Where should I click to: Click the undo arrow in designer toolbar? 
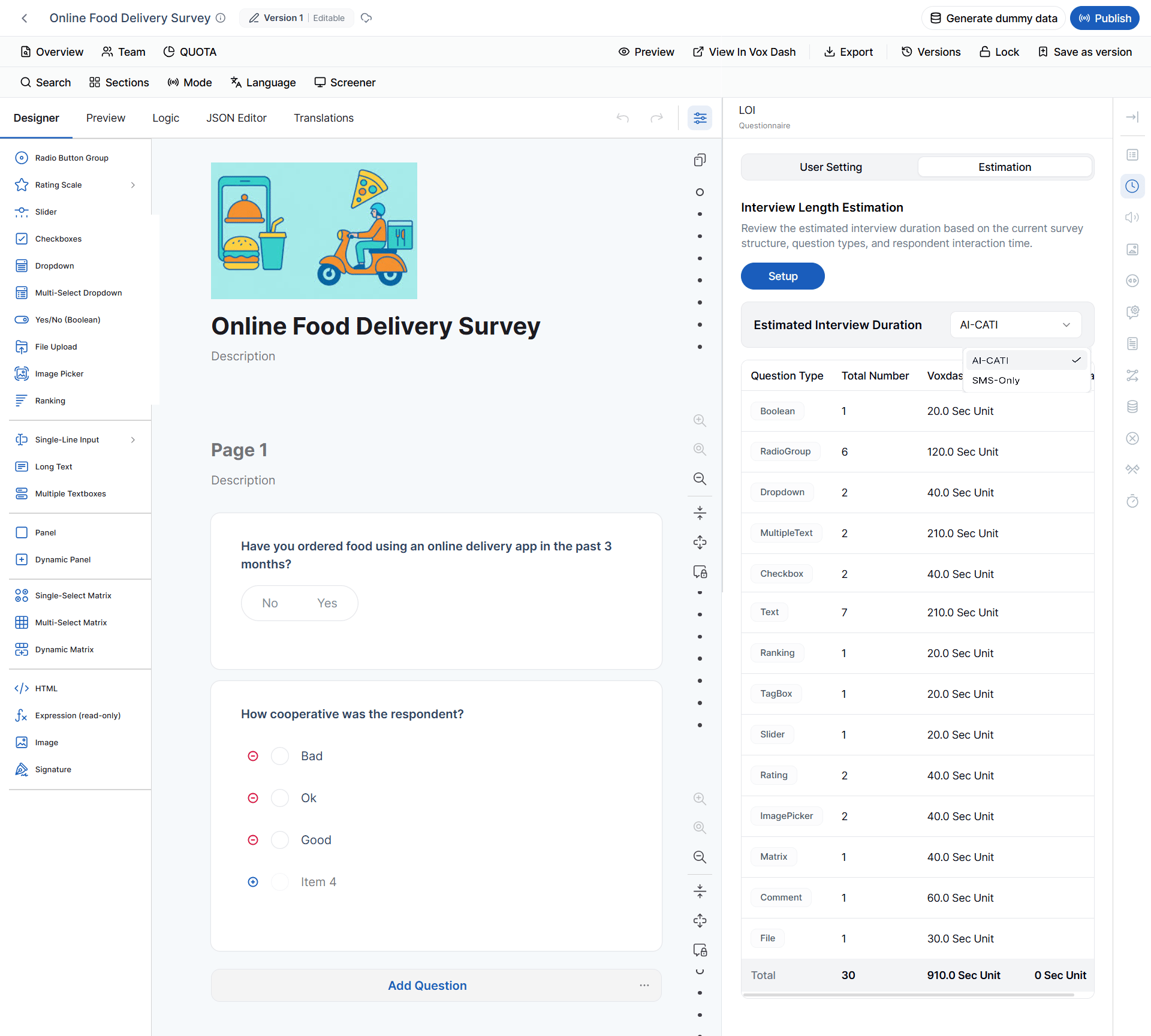point(623,118)
